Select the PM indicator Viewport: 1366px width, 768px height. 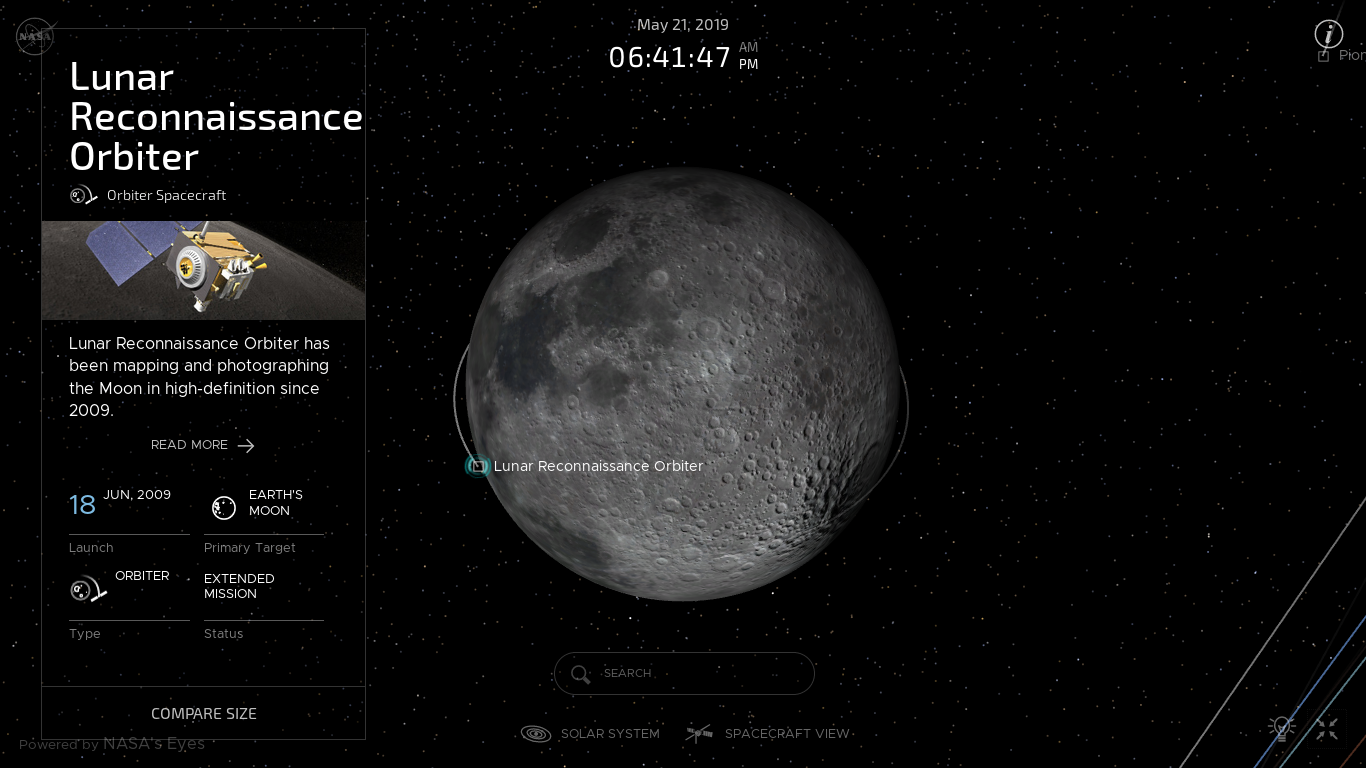(748, 64)
